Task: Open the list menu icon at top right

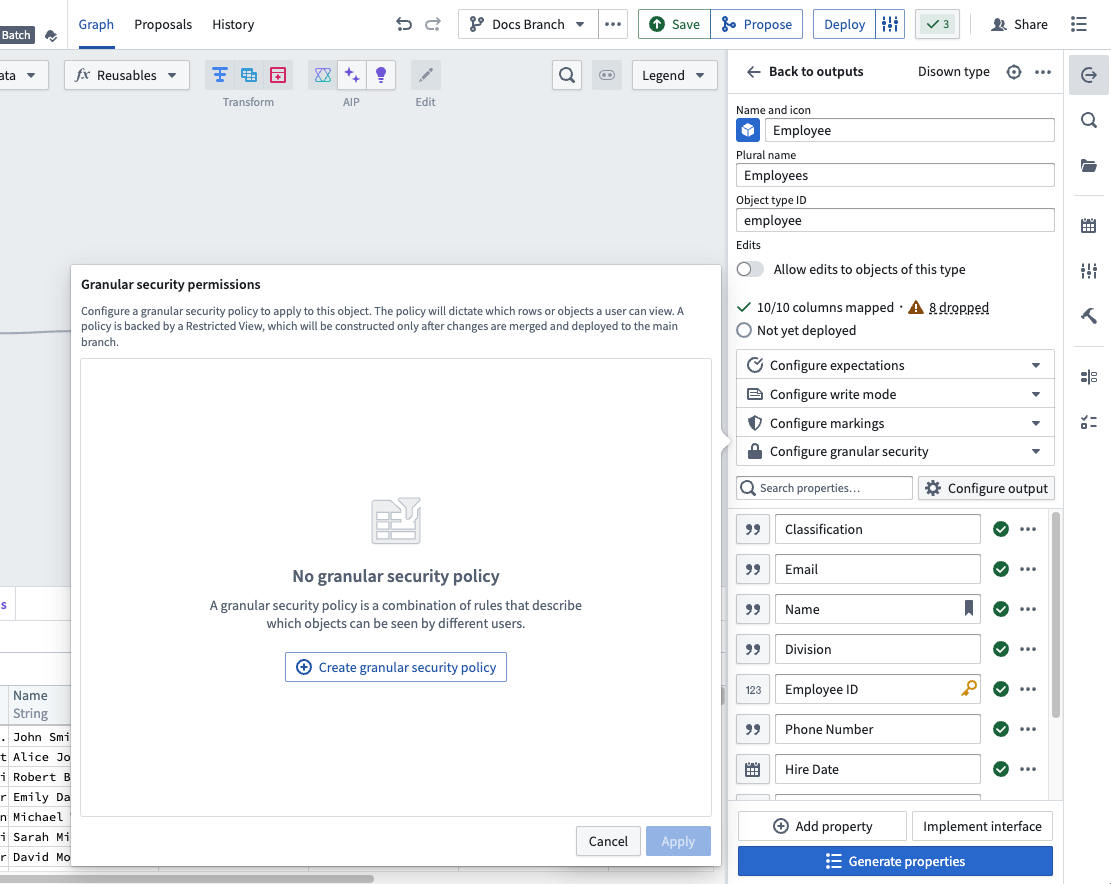Action: (1079, 24)
